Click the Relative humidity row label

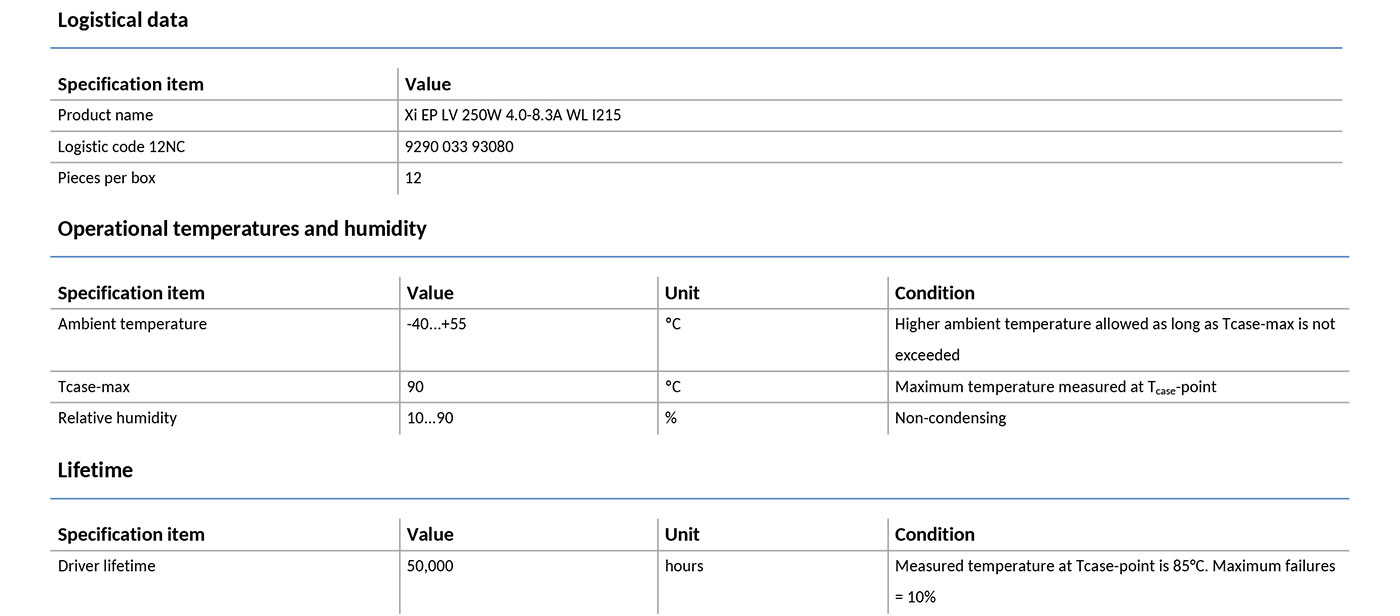coord(117,418)
